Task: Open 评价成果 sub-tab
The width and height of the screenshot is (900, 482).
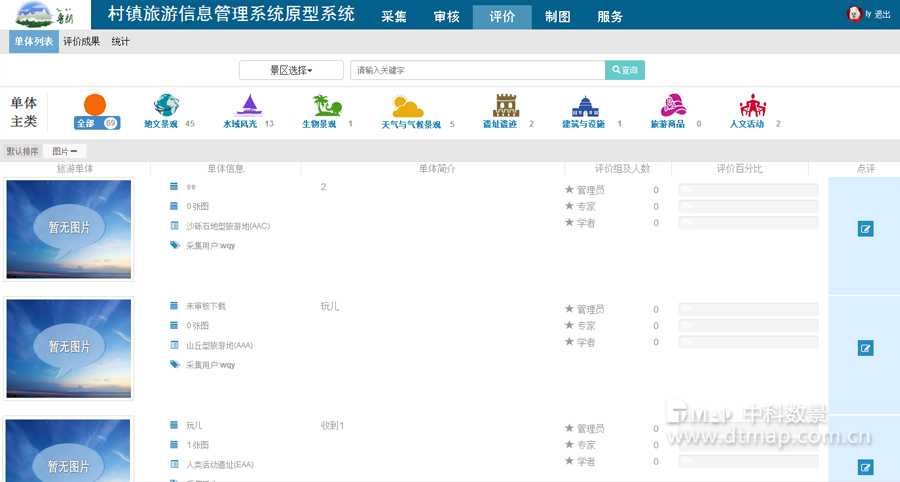Action: pyautogui.click(x=81, y=41)
